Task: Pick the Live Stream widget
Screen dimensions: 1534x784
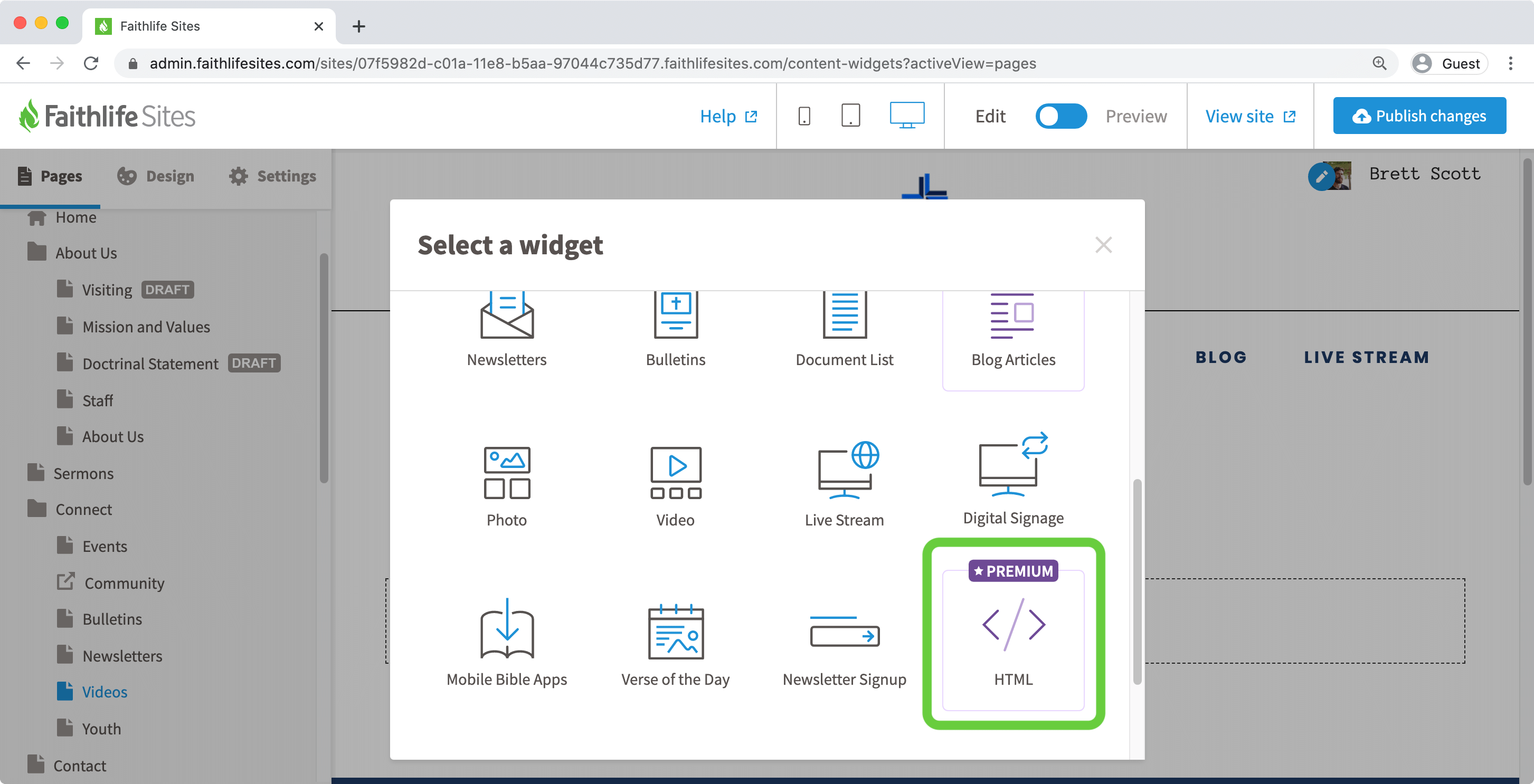Action: click(845, 485)
